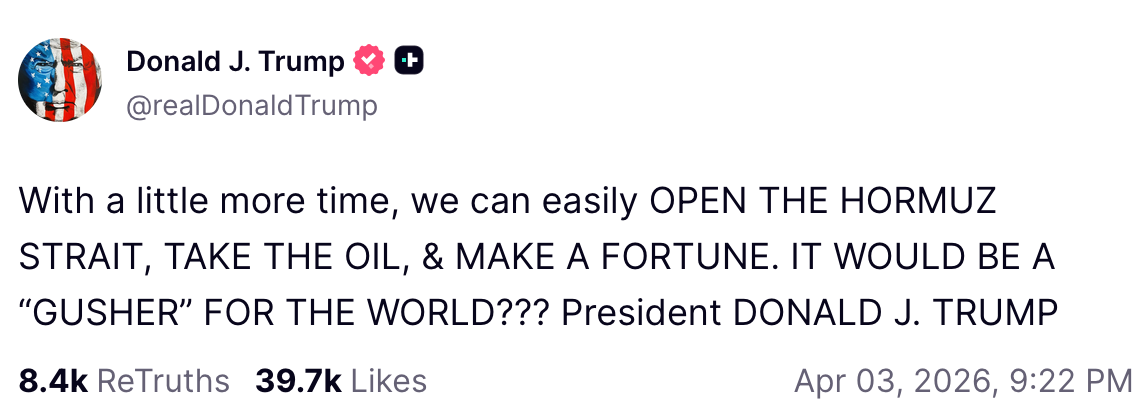The width and height of the screenshot is (1148, 416).
Task: Click the 39.7k likes count number
Action: click(x=298, y=381)
